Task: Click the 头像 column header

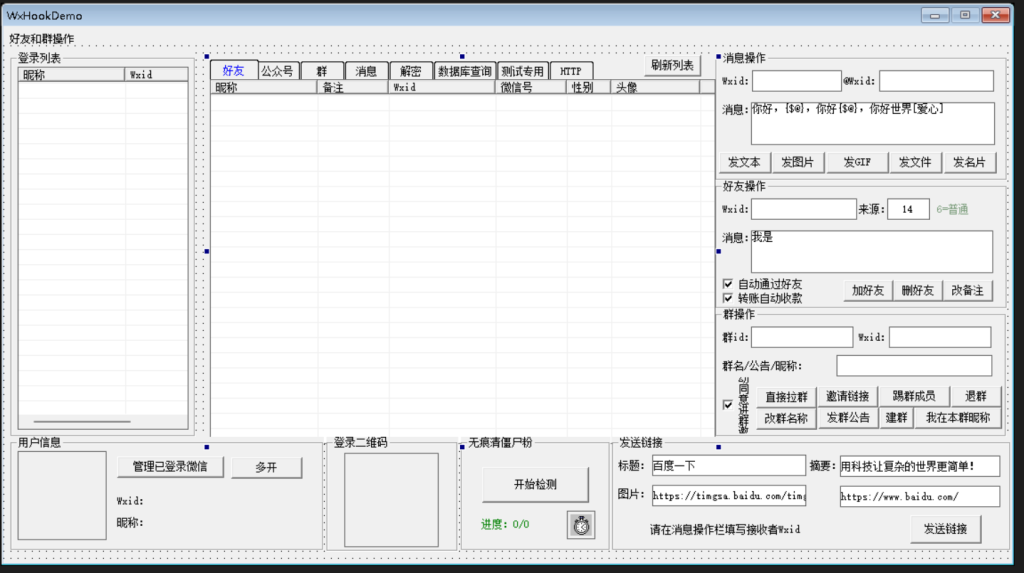Action: [x=654, y=87]
